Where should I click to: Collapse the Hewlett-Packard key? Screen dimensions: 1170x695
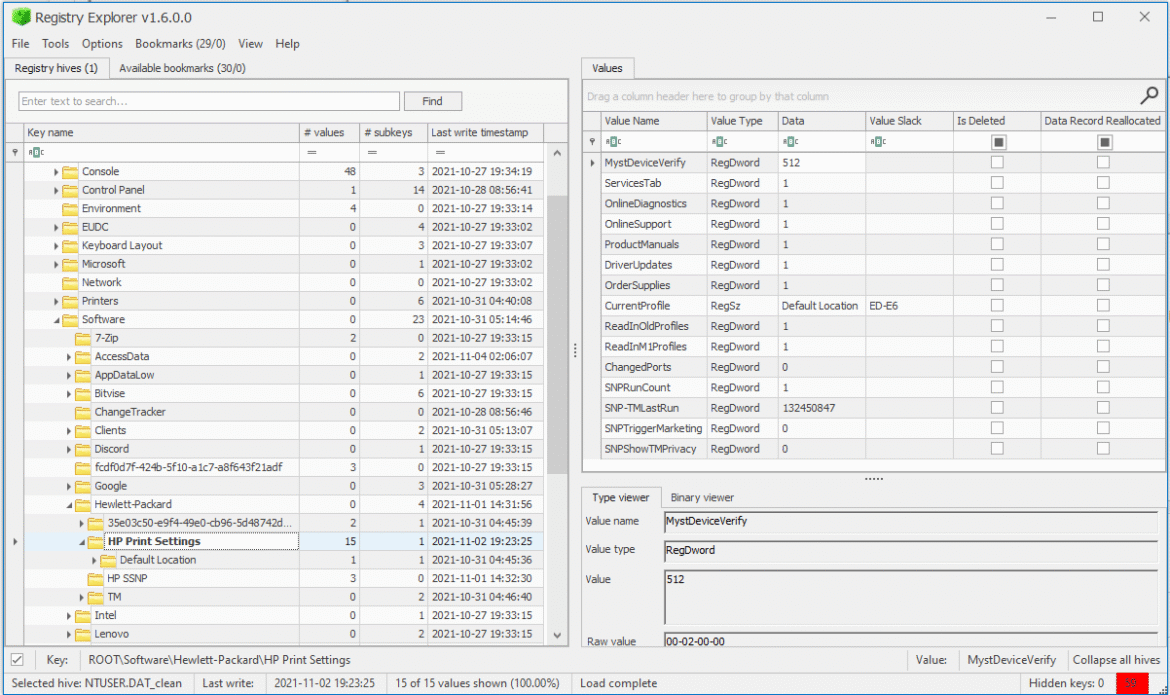(x=69, y=505)
